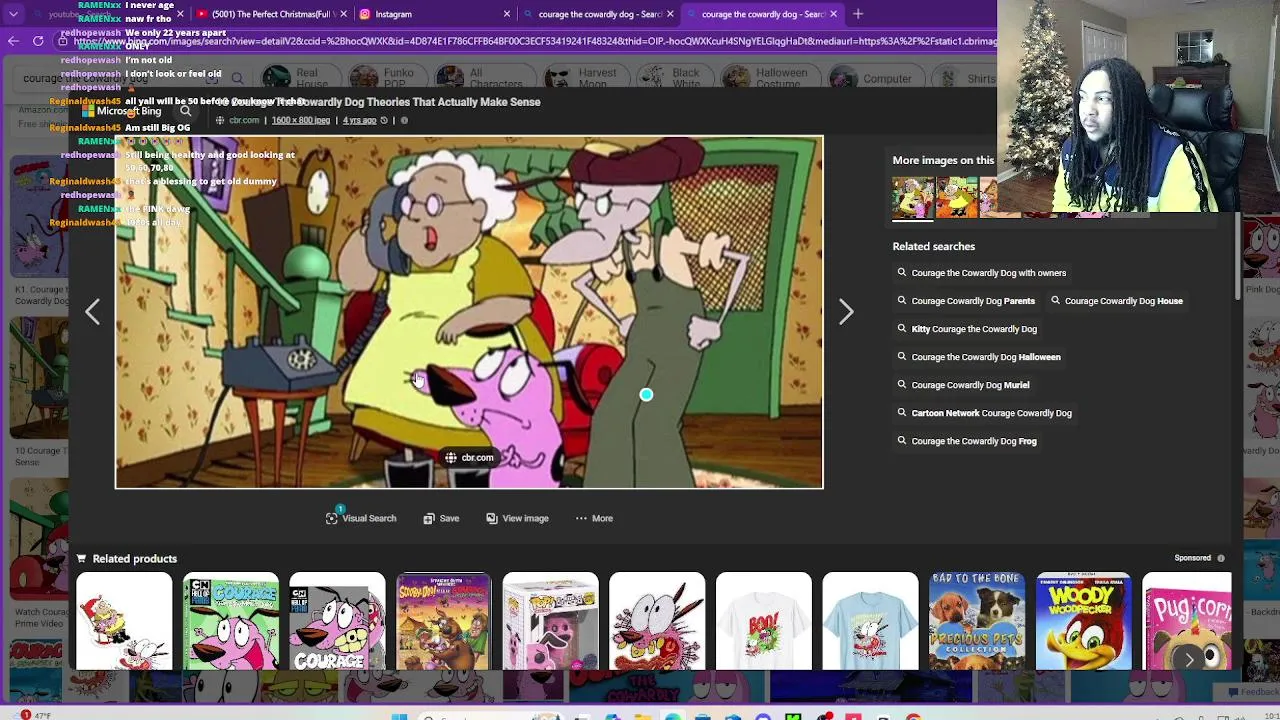Close the Instagram tab

507,14
